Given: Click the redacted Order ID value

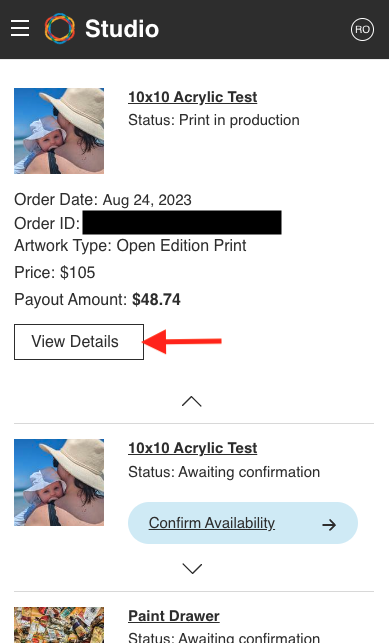Looking at the screenshot, I should tap(182, 222).
